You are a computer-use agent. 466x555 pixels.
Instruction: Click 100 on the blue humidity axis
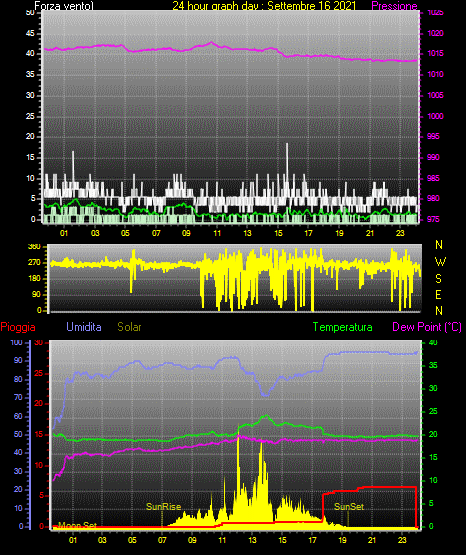16,342
